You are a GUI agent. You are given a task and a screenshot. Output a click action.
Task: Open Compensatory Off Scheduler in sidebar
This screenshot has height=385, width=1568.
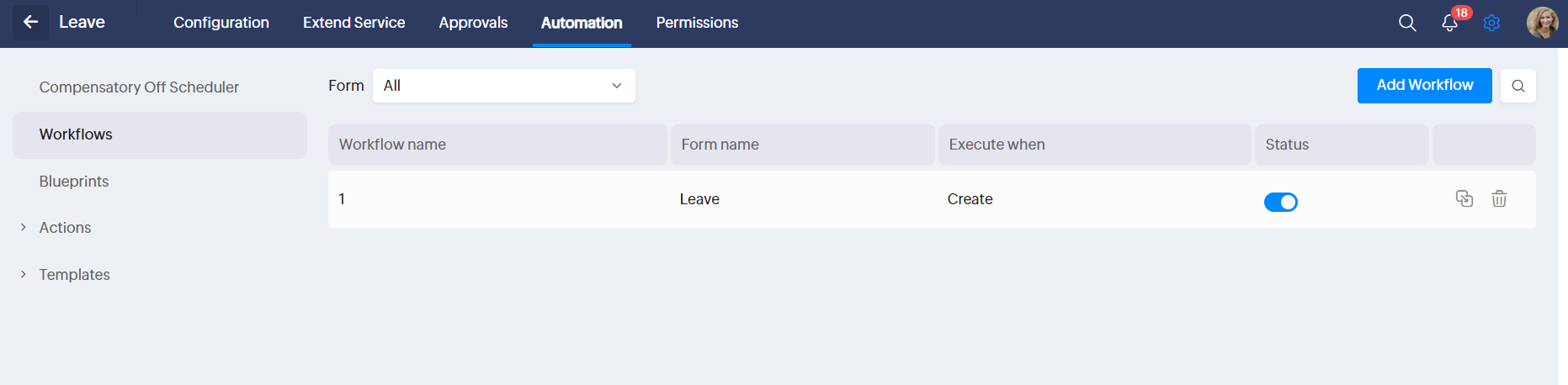pos(139,87)
